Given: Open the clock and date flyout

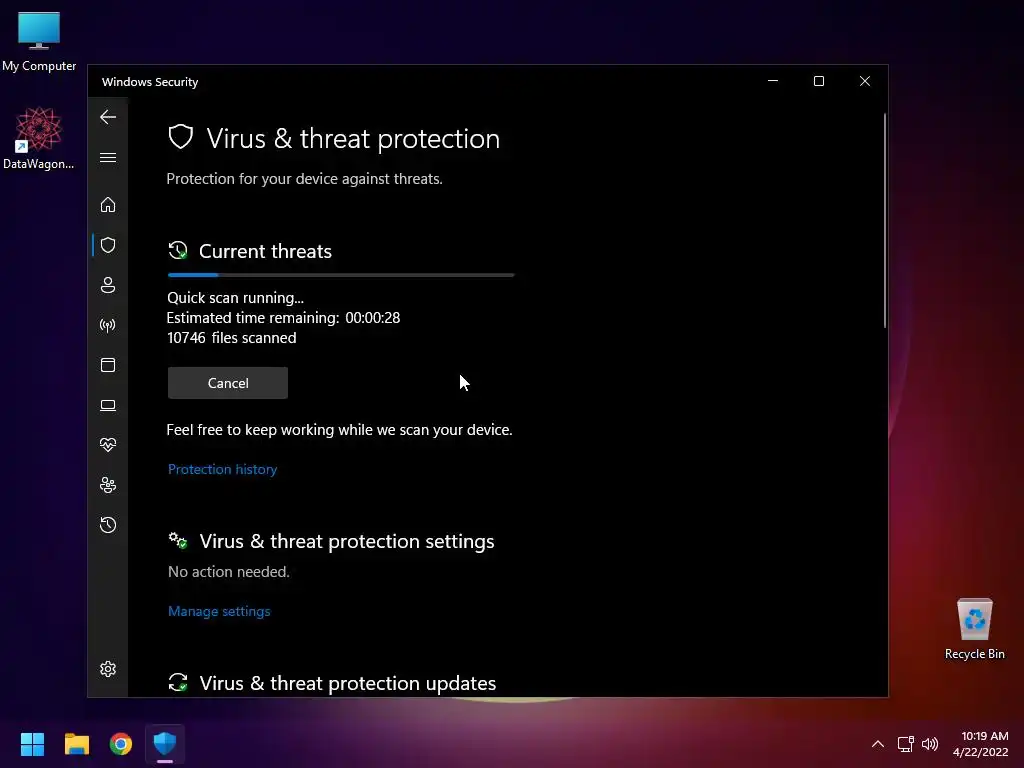Looking at the screenshot, I should coord(980,744).
